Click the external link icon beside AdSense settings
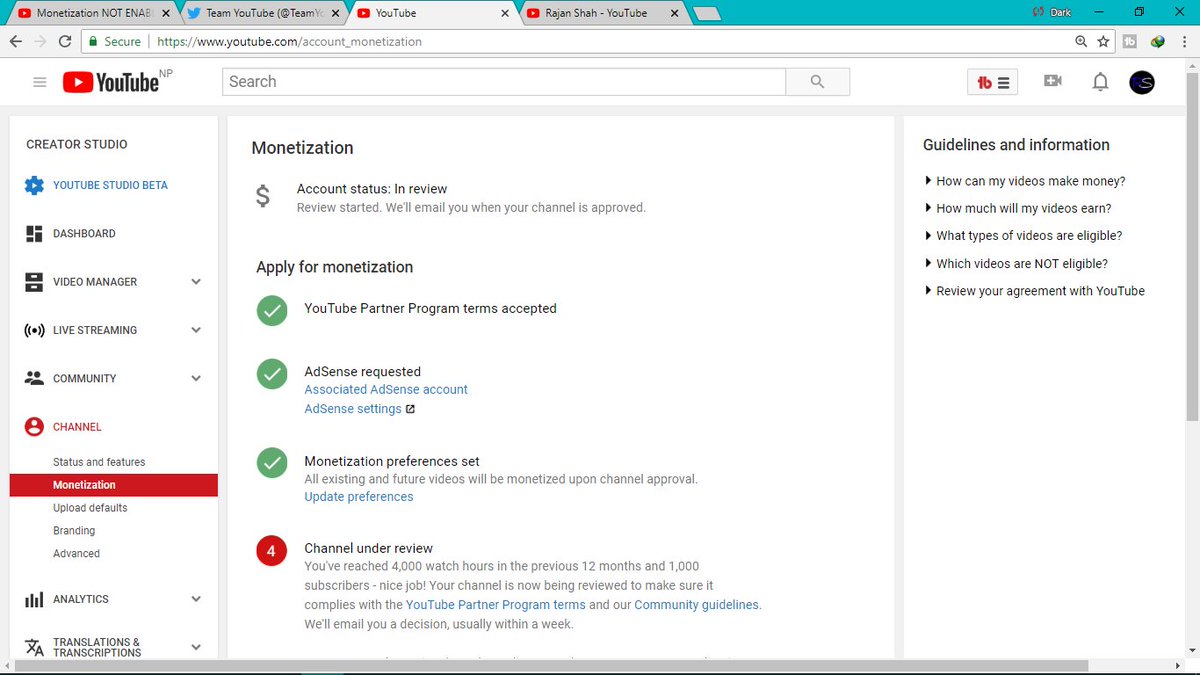 [410, 409]
